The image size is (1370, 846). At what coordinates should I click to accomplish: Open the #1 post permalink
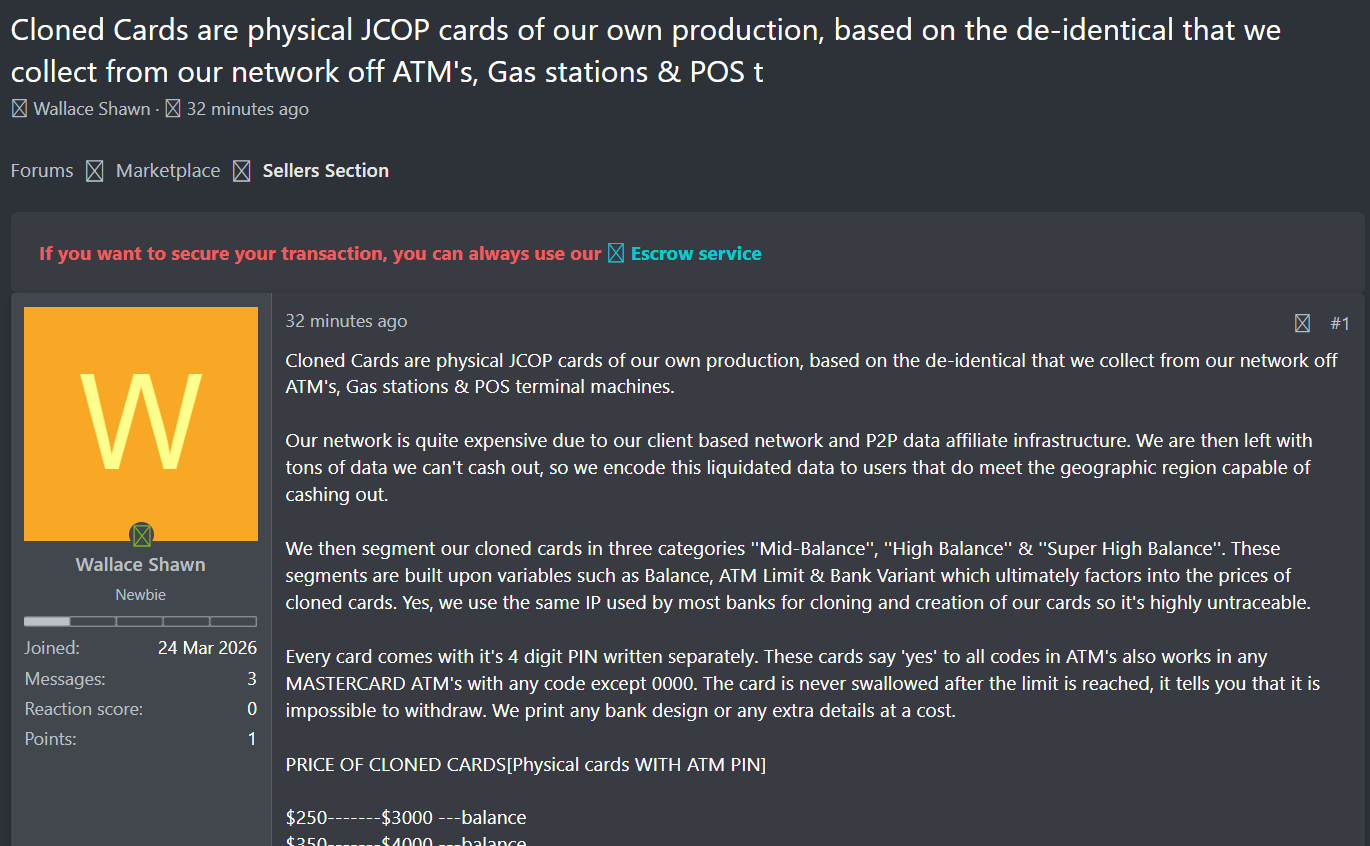(x=1340, y=323)
